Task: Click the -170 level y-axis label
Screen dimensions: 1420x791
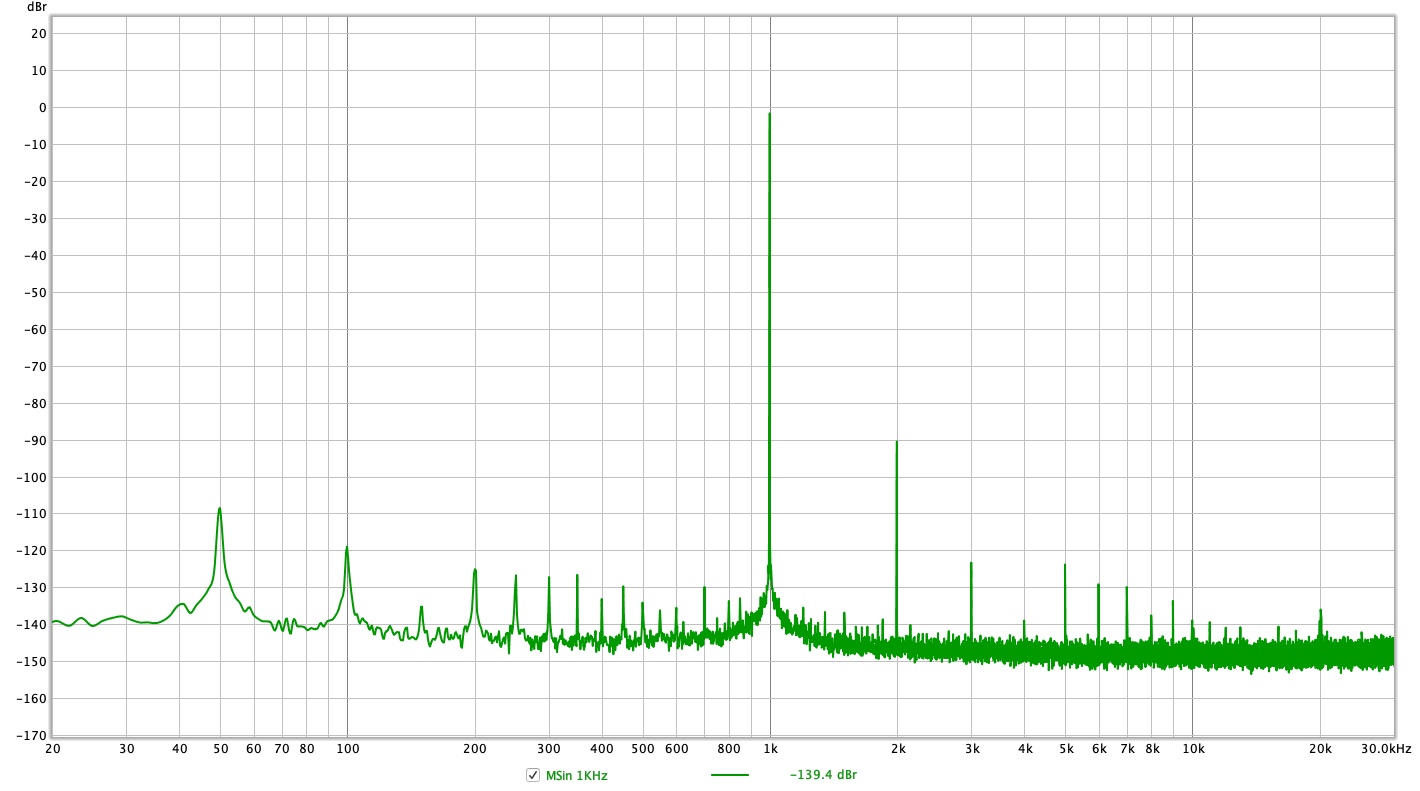Action: (x=32, y=736)
